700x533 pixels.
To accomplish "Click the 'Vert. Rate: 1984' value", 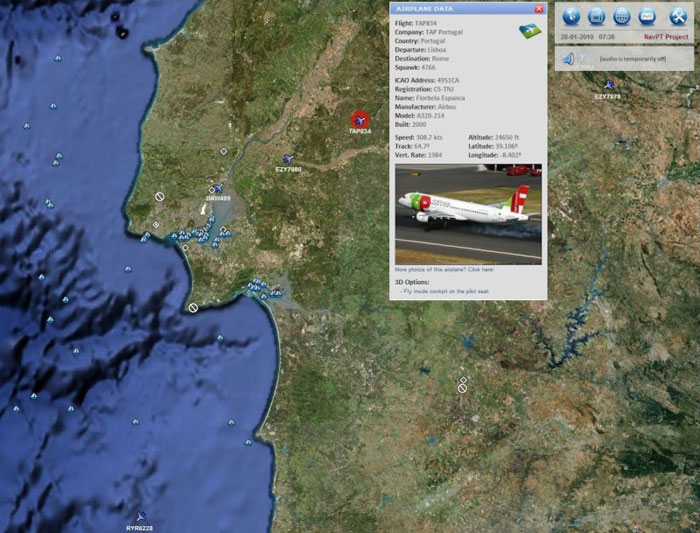I will click(x=418, y=155).
